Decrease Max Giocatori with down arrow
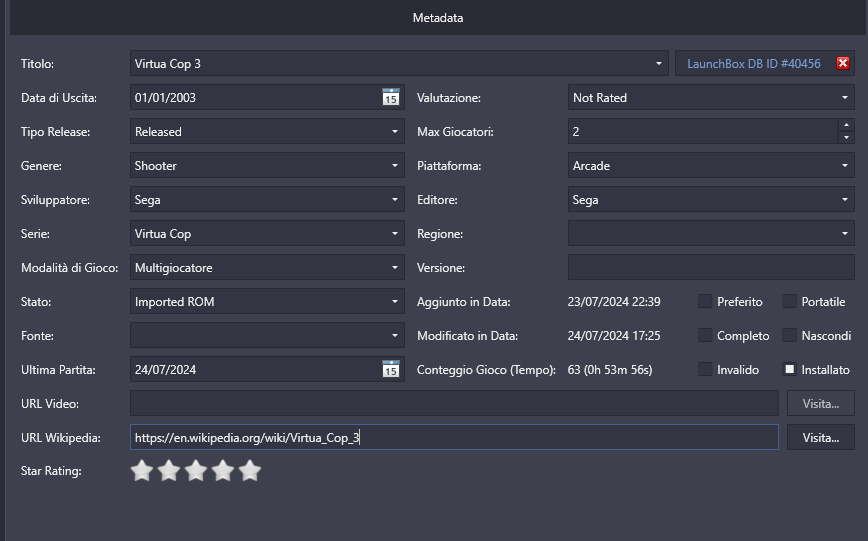This screenshot has height=541, width=868. coord(846,137)
